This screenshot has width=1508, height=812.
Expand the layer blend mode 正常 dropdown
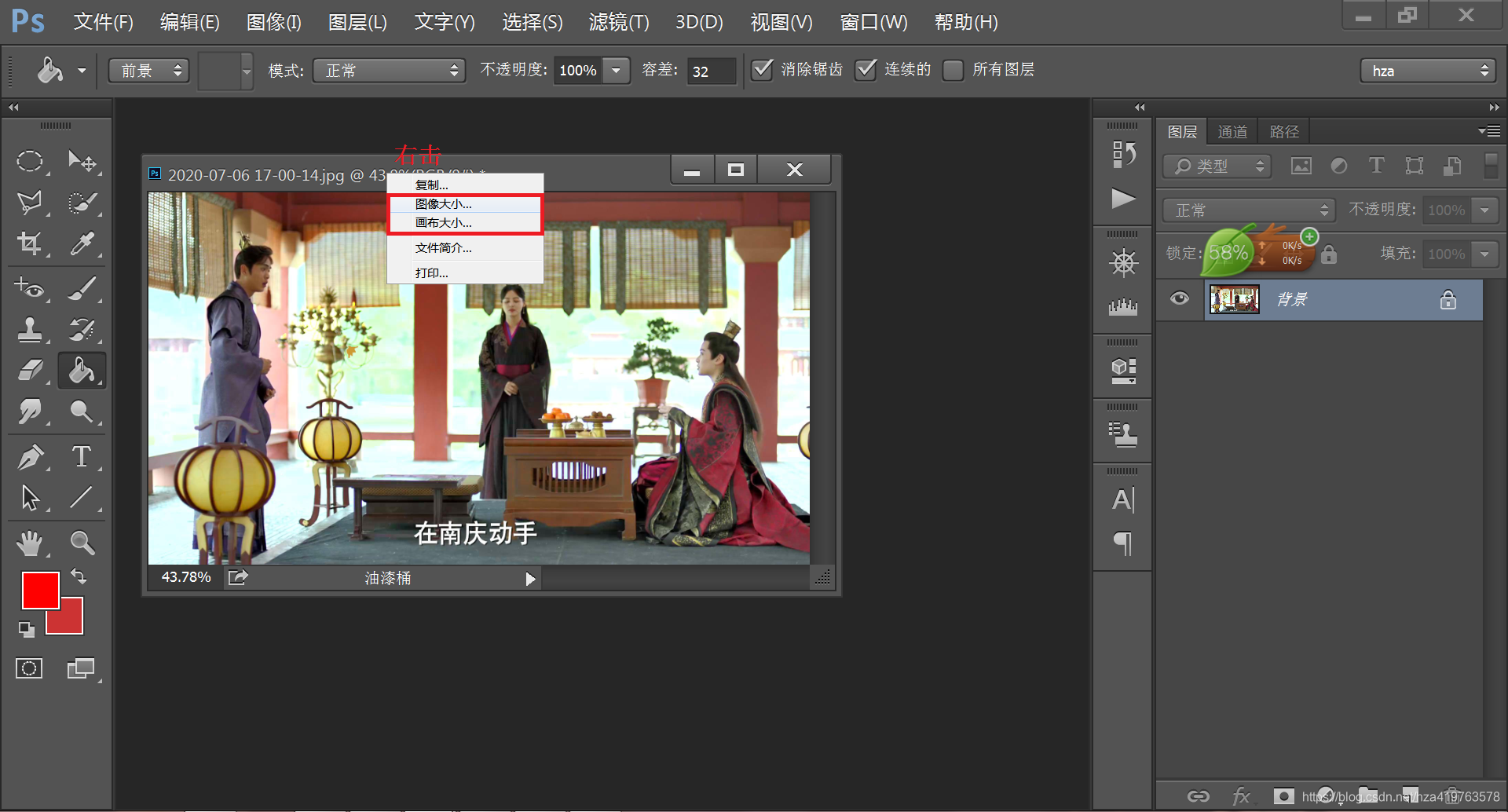point(1247,210)
